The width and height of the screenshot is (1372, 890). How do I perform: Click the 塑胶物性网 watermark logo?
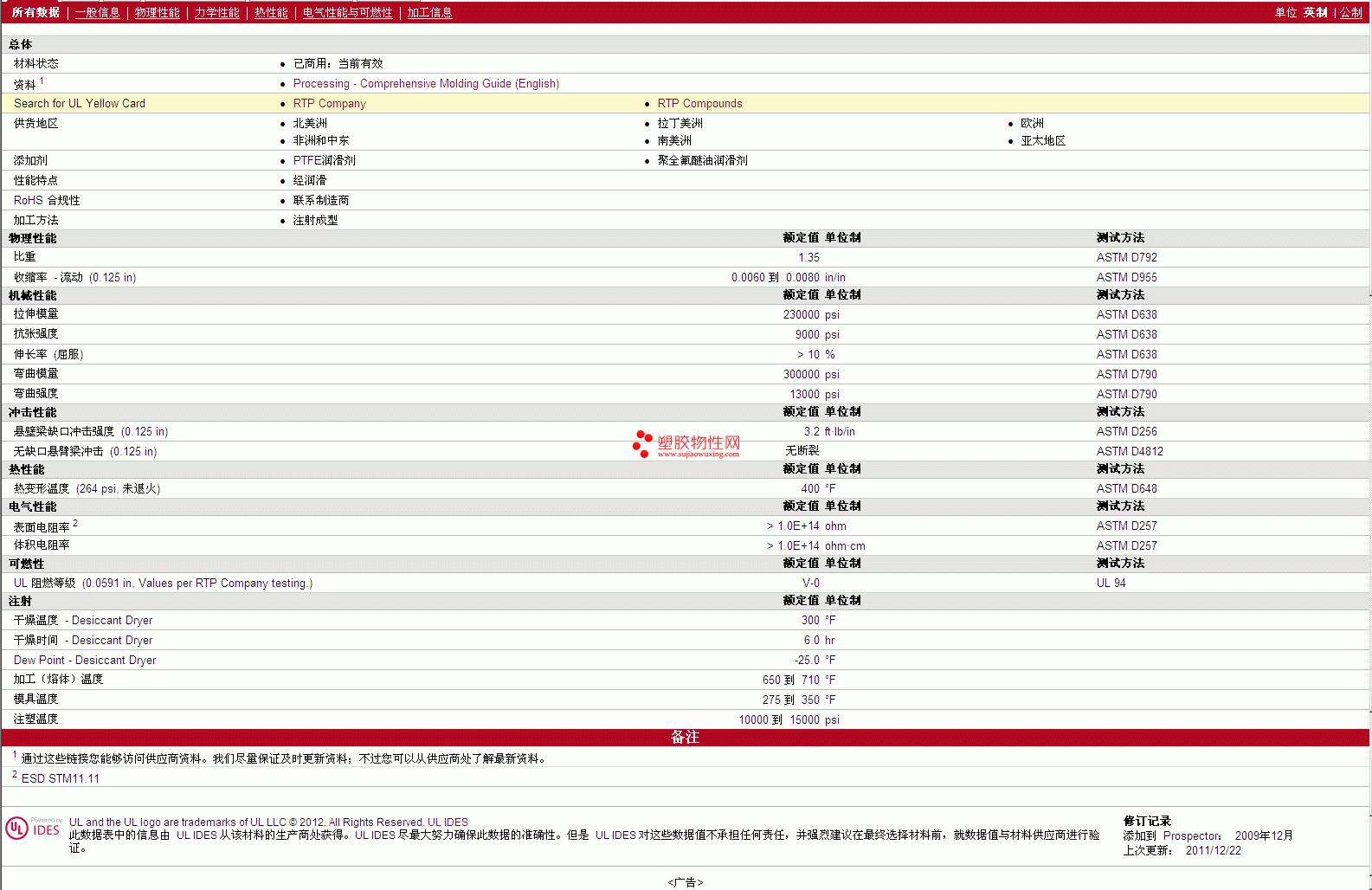click(x=686, y=444)
